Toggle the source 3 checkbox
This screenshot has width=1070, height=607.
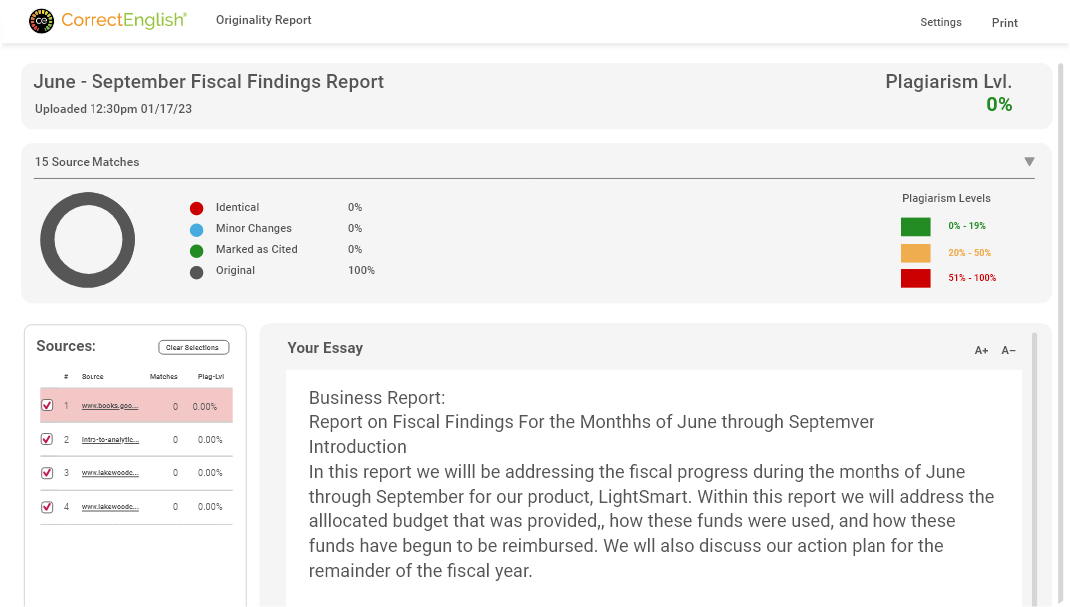tap(47, 473)
